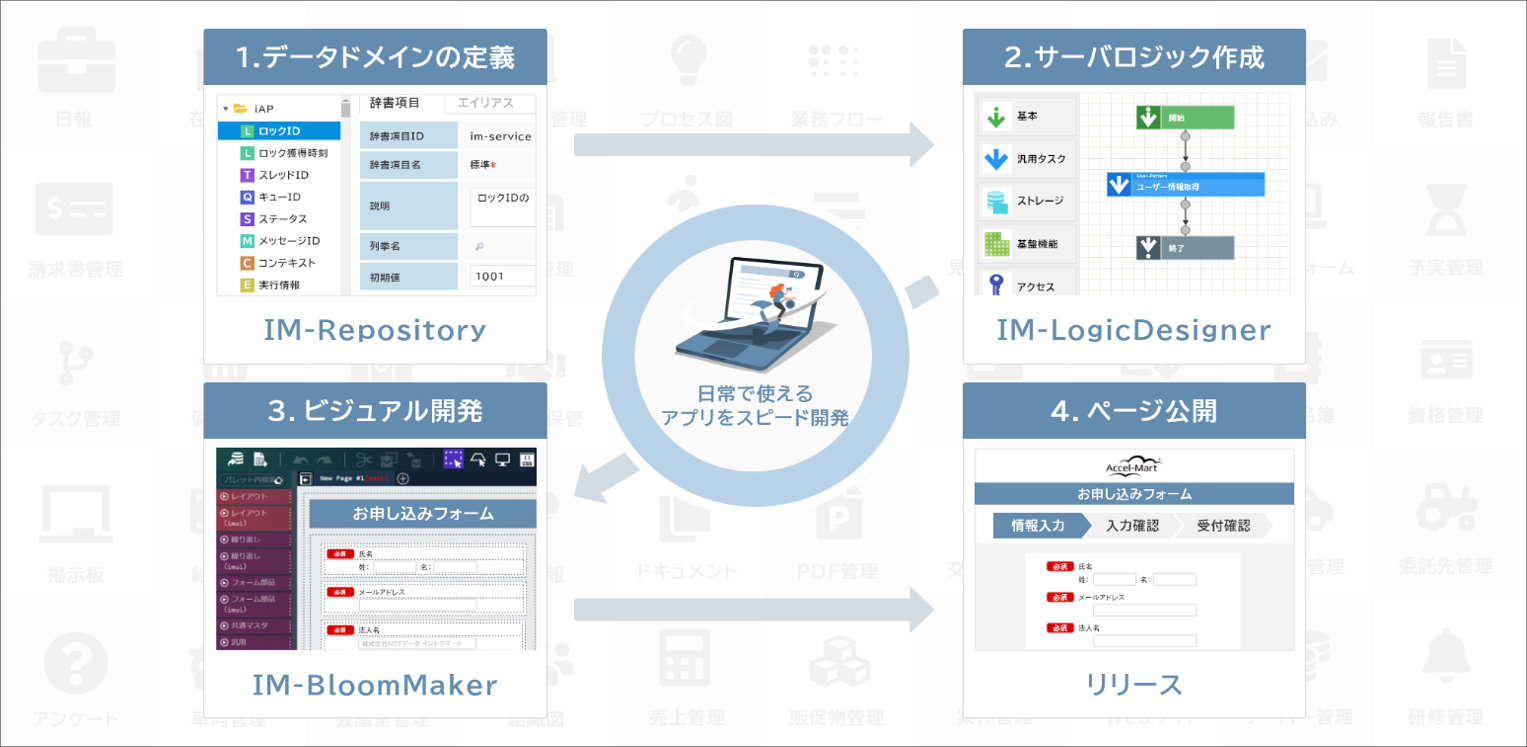
Task: Add a new page with the plus icon
Action: 403,479
